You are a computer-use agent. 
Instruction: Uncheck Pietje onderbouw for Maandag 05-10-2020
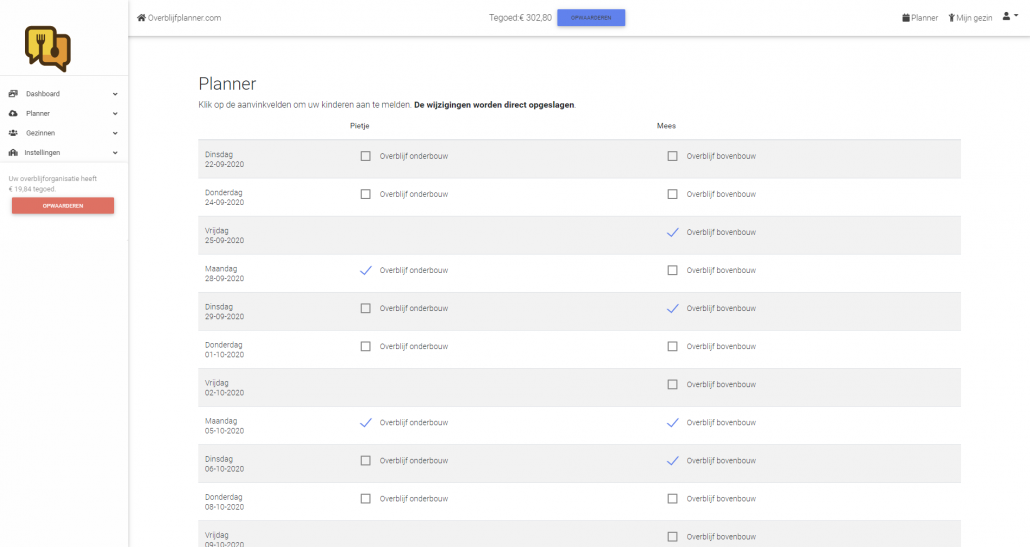tap(365, 423)
